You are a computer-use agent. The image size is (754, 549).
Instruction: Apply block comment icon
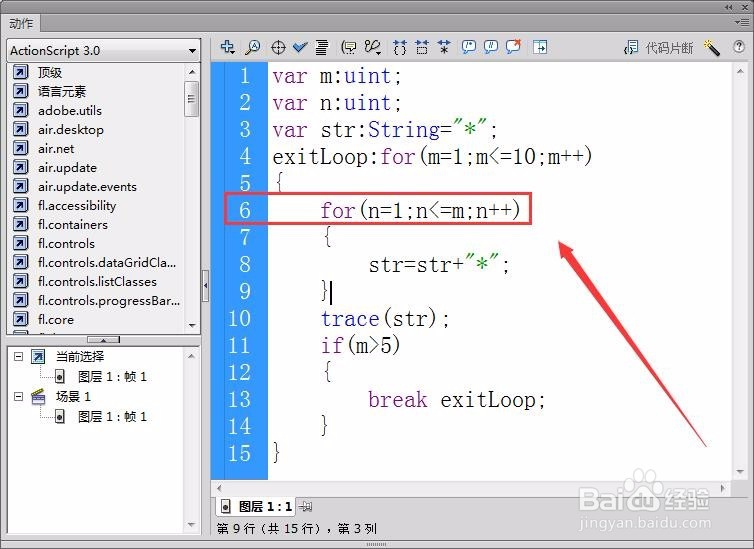(468, 47)
